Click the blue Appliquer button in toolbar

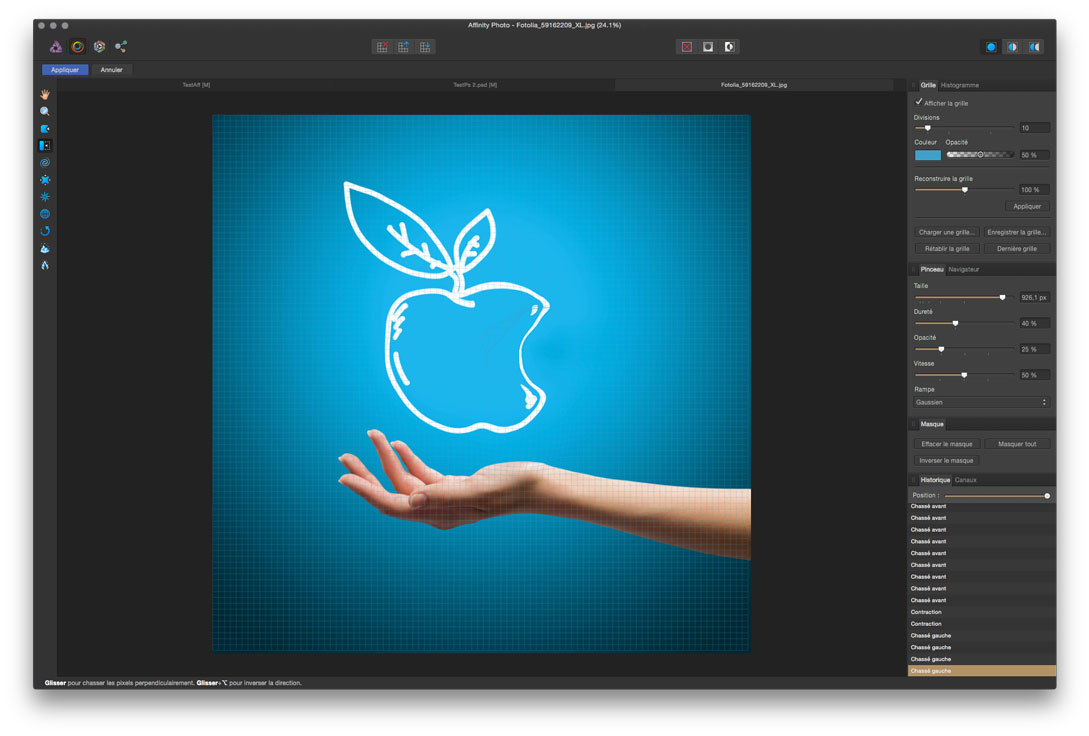tap(65, 69)
